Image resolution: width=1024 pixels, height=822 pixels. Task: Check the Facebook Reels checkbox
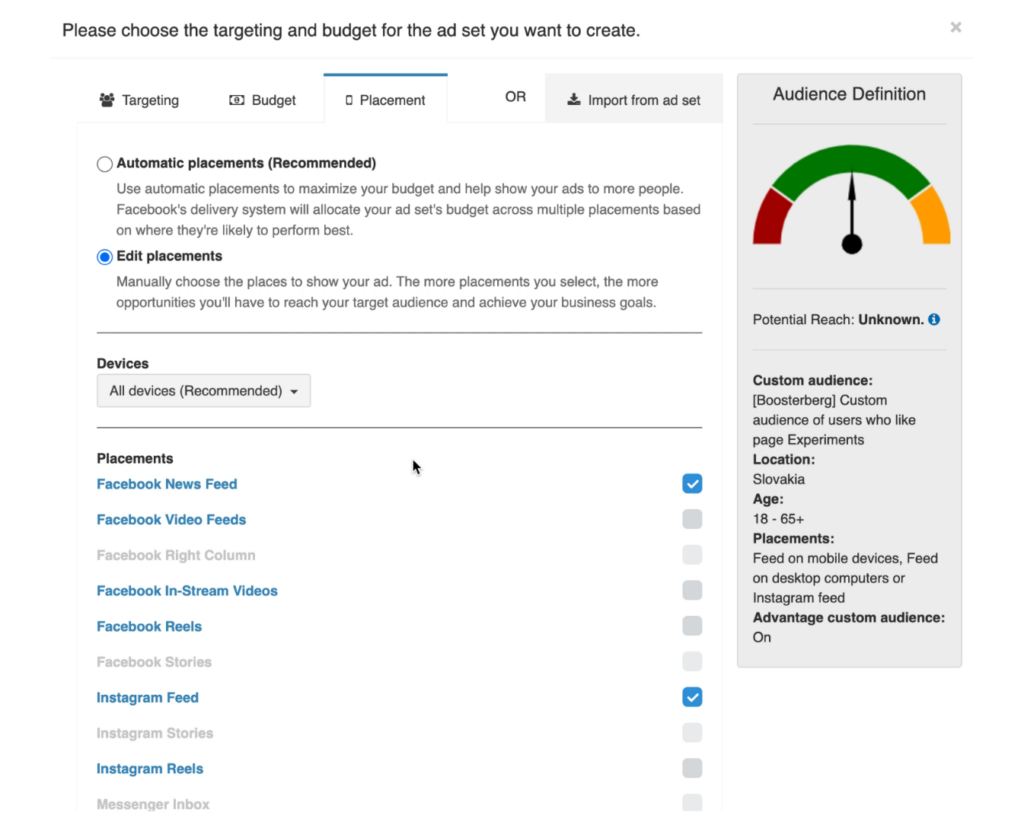[x=692, y=626]
